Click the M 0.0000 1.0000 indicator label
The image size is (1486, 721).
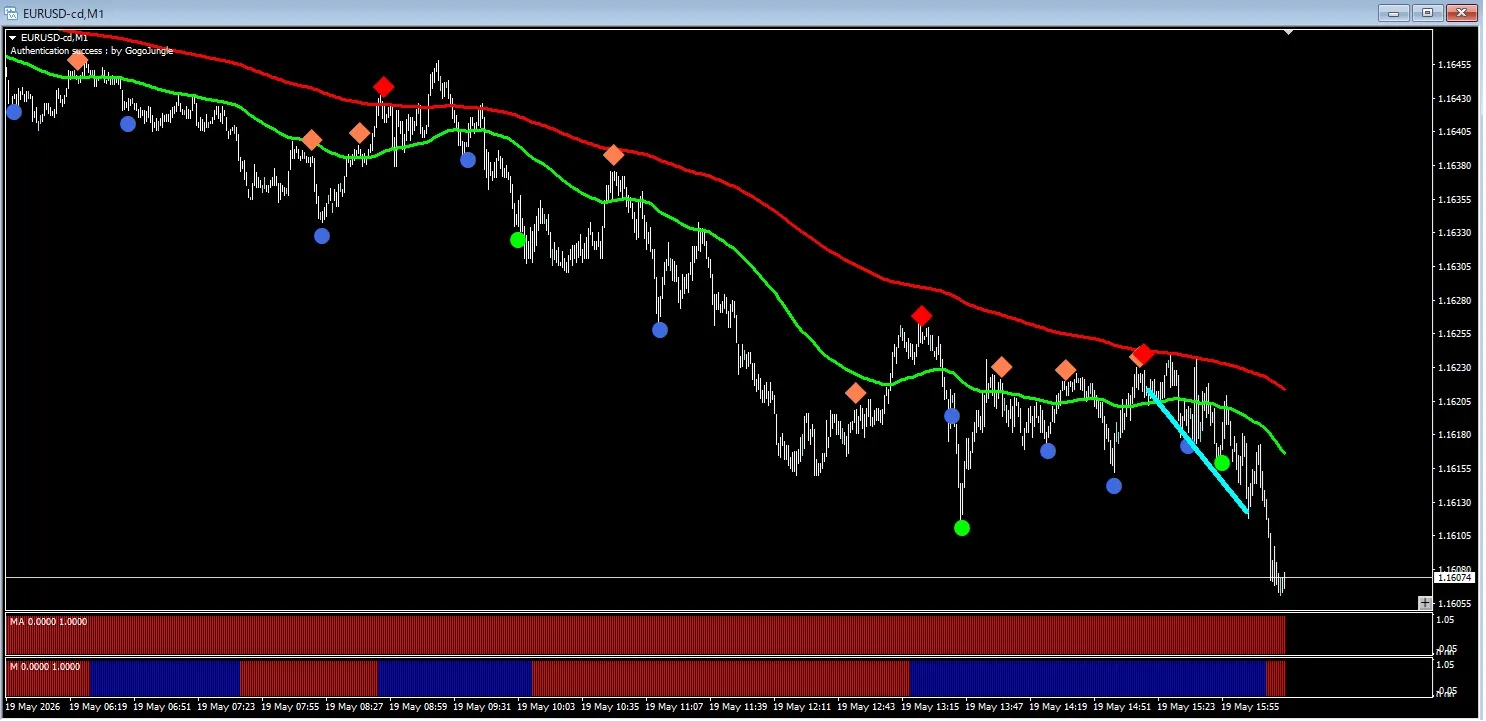(x=44, y=666)
